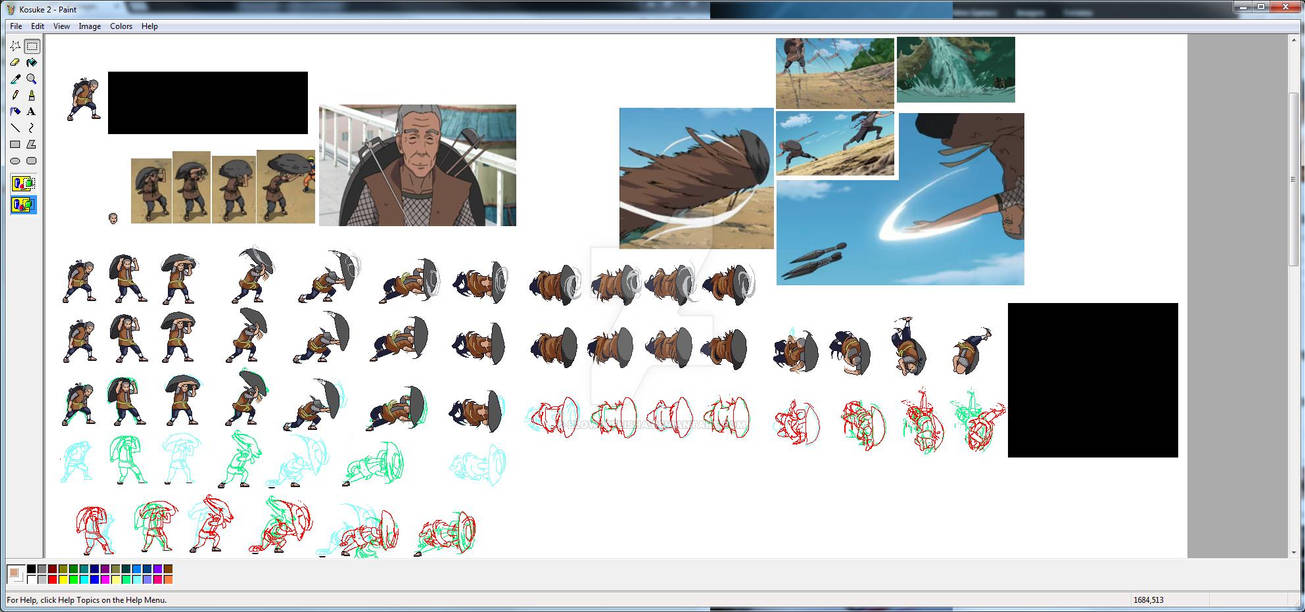Viewport: 1305px width, 612px height.
Task: Choose the bright lime green swatch
Action: [73, 580]
